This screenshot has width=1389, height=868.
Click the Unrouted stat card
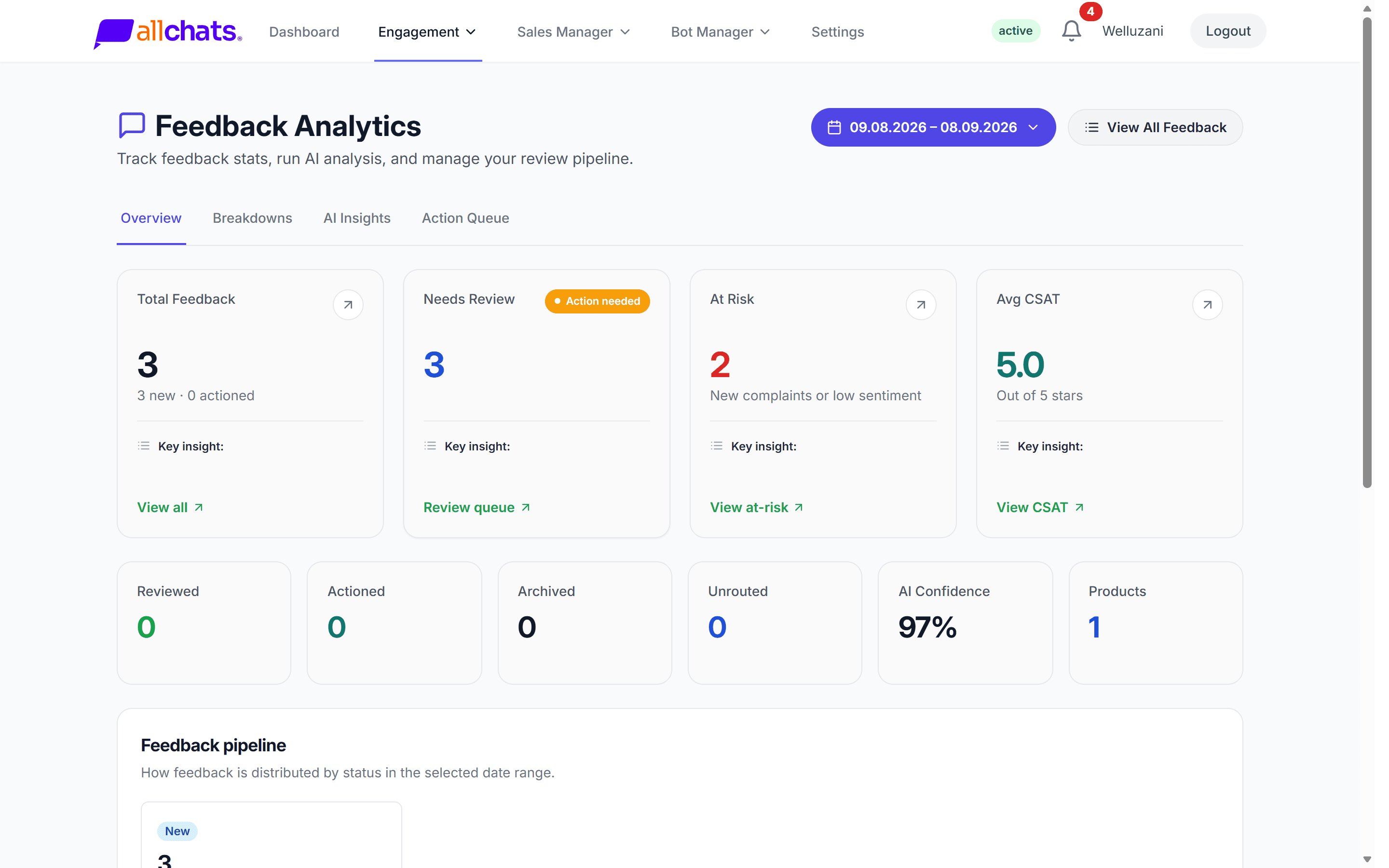tap(775, 623)
